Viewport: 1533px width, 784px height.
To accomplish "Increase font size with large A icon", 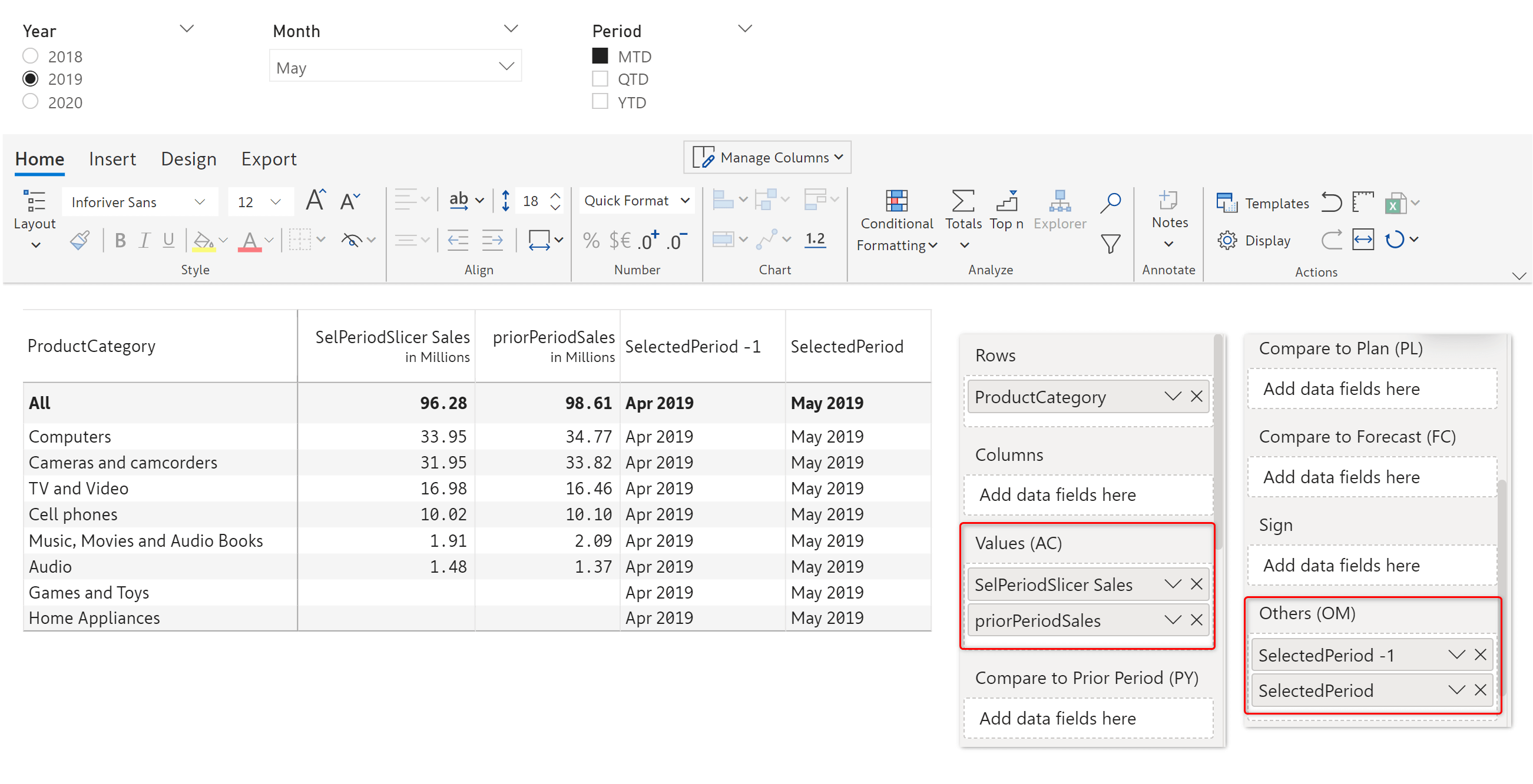I will [316, 201].
